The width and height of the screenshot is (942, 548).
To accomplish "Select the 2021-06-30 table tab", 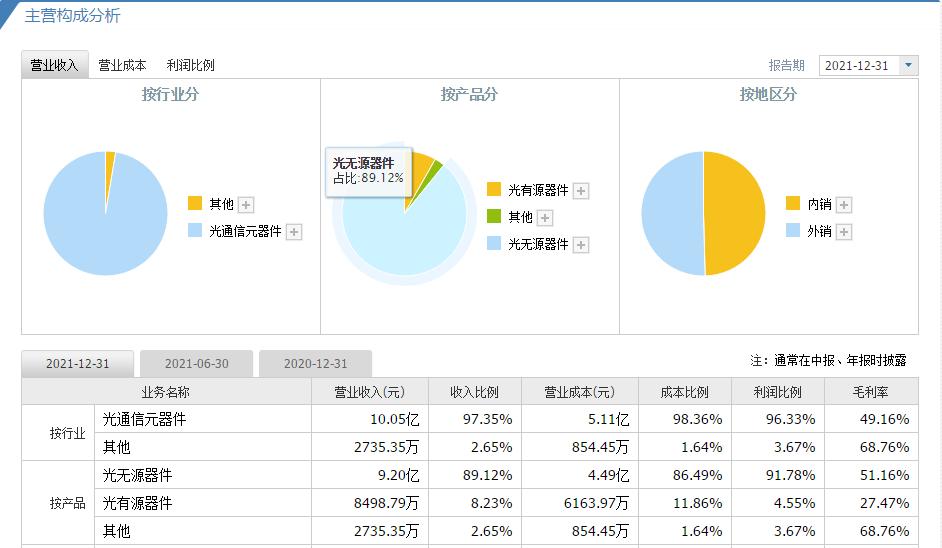I will coord(196,364).
